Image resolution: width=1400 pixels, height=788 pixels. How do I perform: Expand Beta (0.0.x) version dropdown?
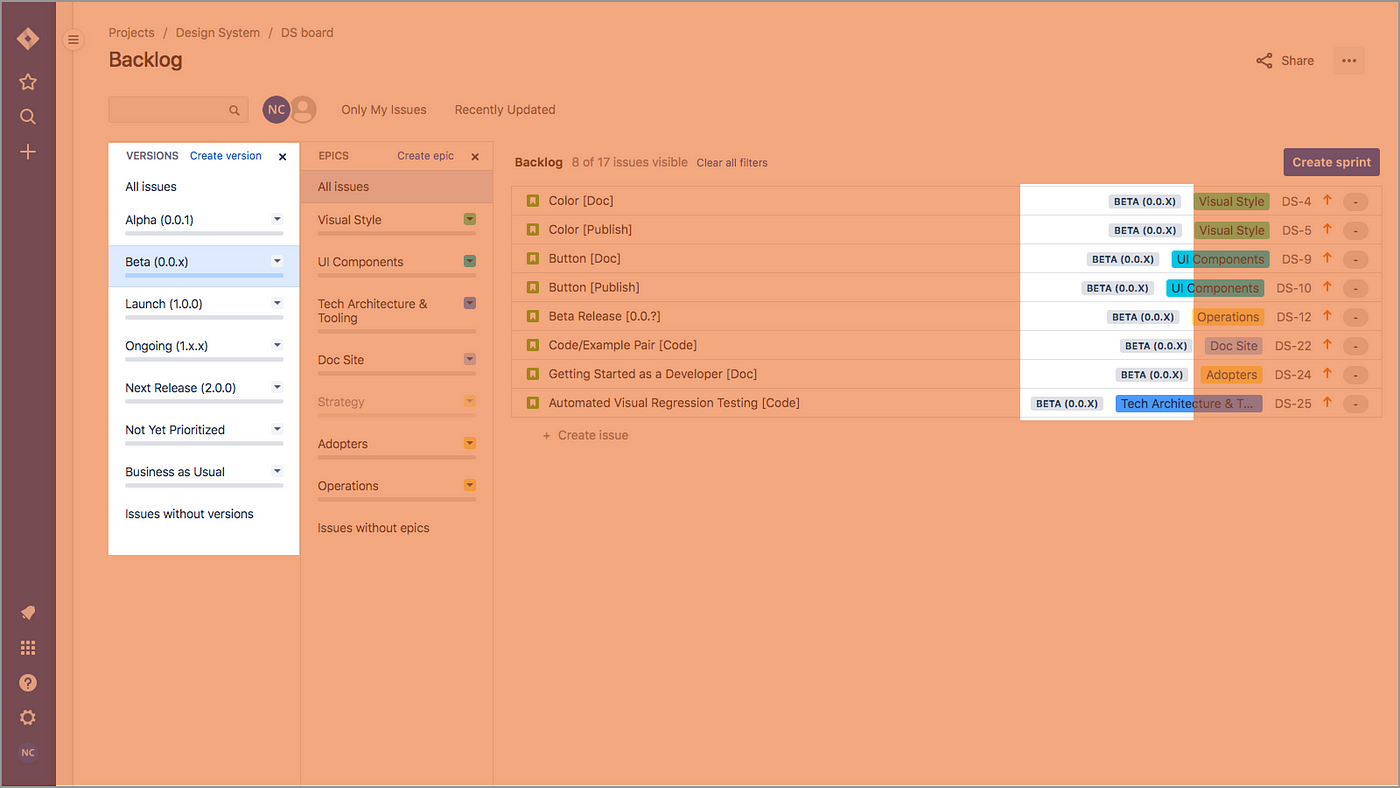277,261
